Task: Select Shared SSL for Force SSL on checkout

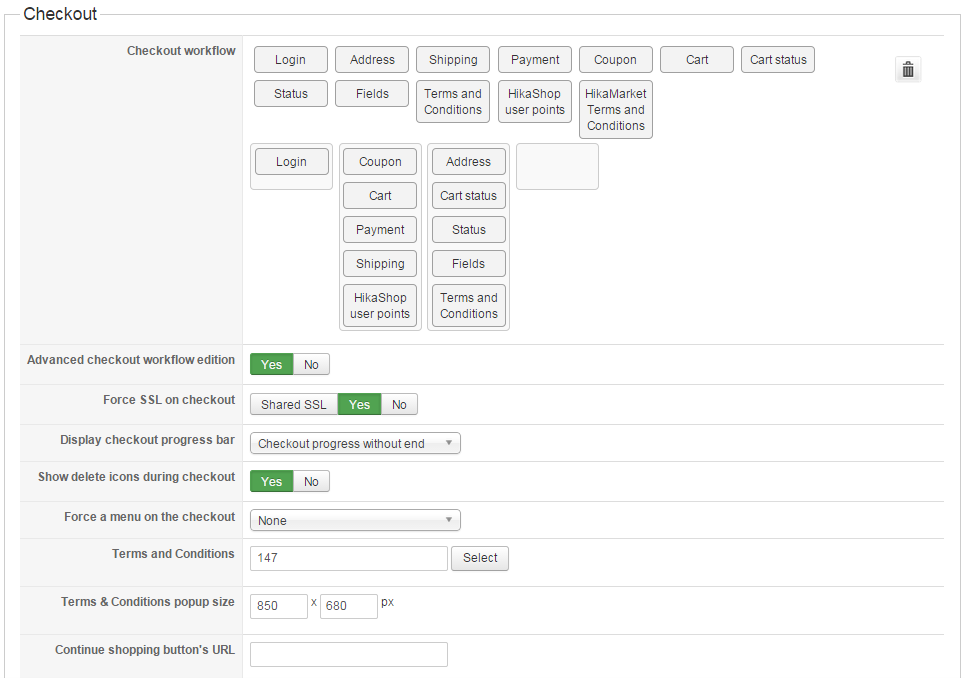Action: click(x=293, y=405)
